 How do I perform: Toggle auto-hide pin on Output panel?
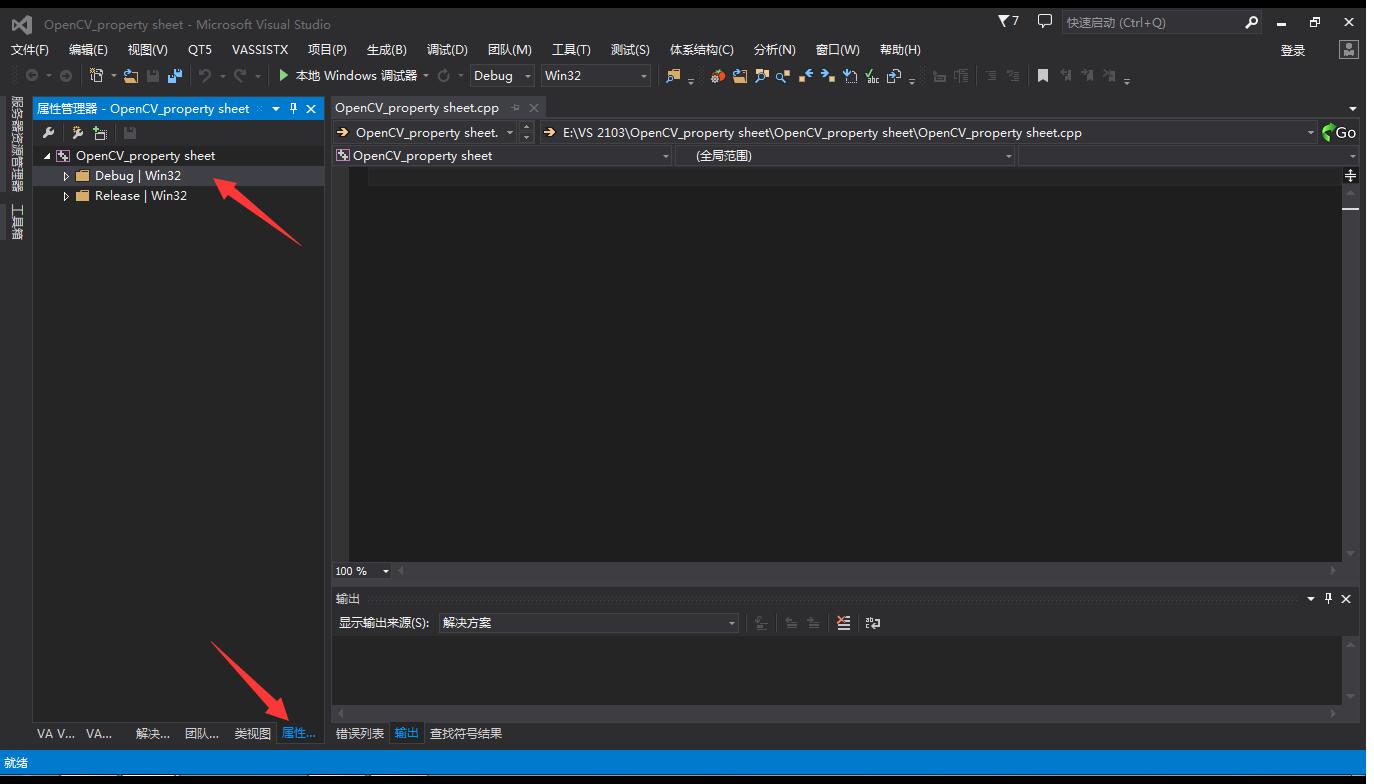click(1328, 598)
